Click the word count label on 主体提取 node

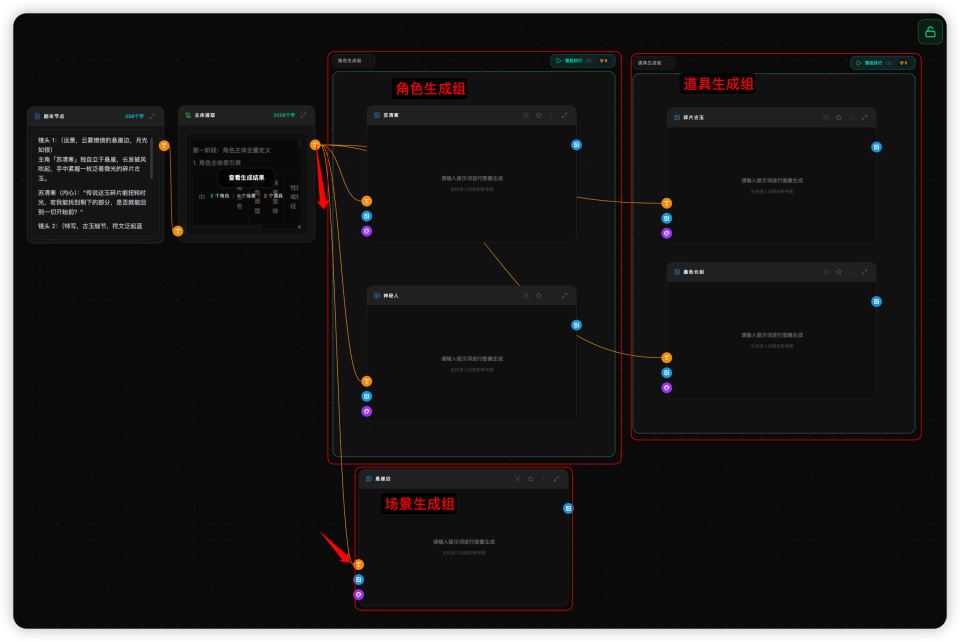tap(284, 115)
